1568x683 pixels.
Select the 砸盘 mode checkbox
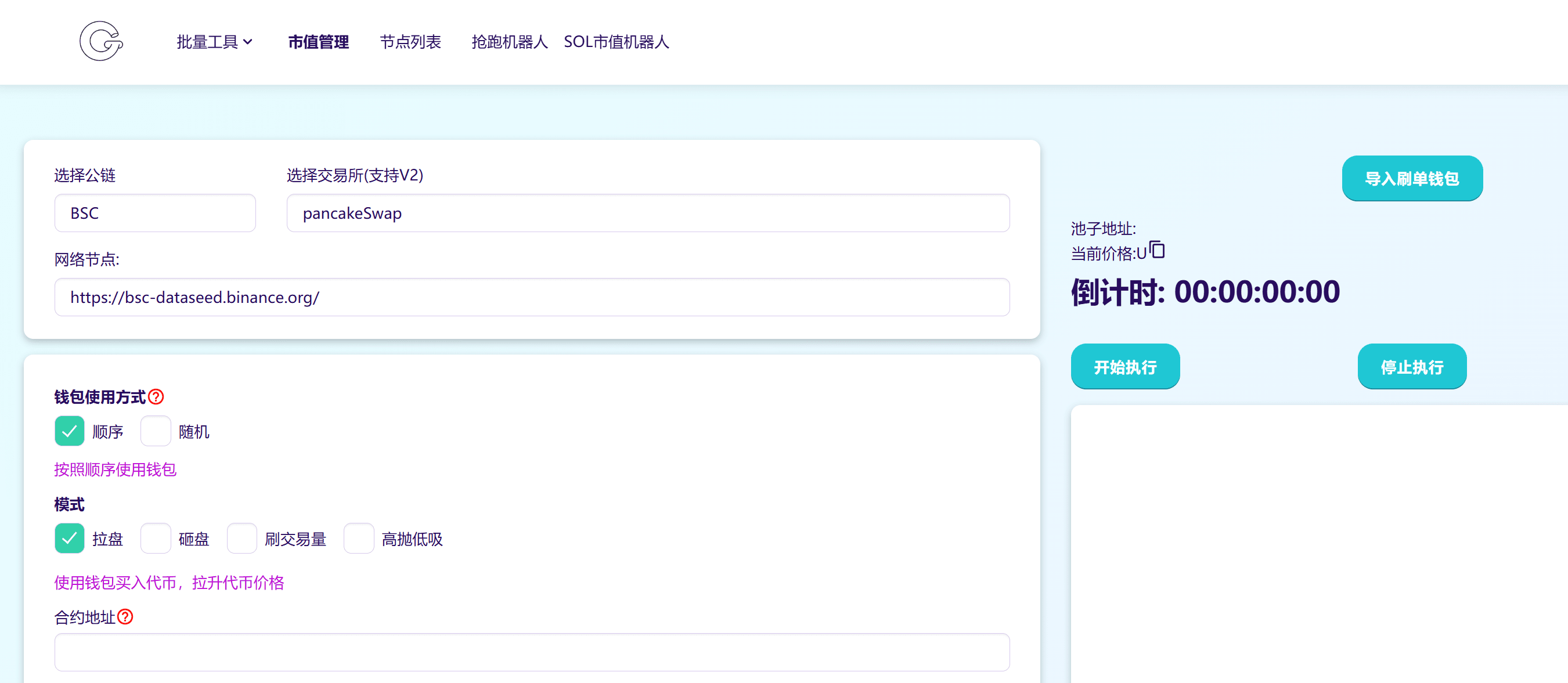click(155, 539)
